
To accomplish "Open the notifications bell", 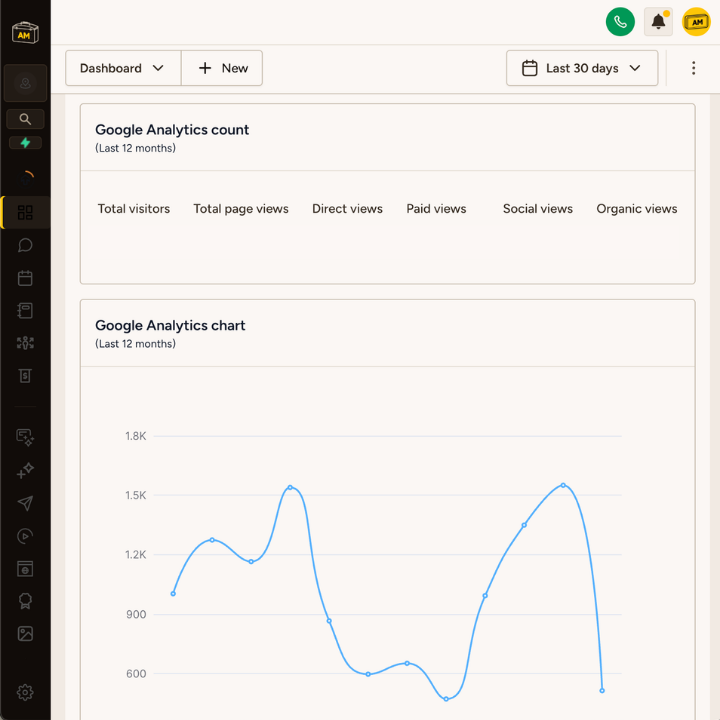I will (658, 22).
